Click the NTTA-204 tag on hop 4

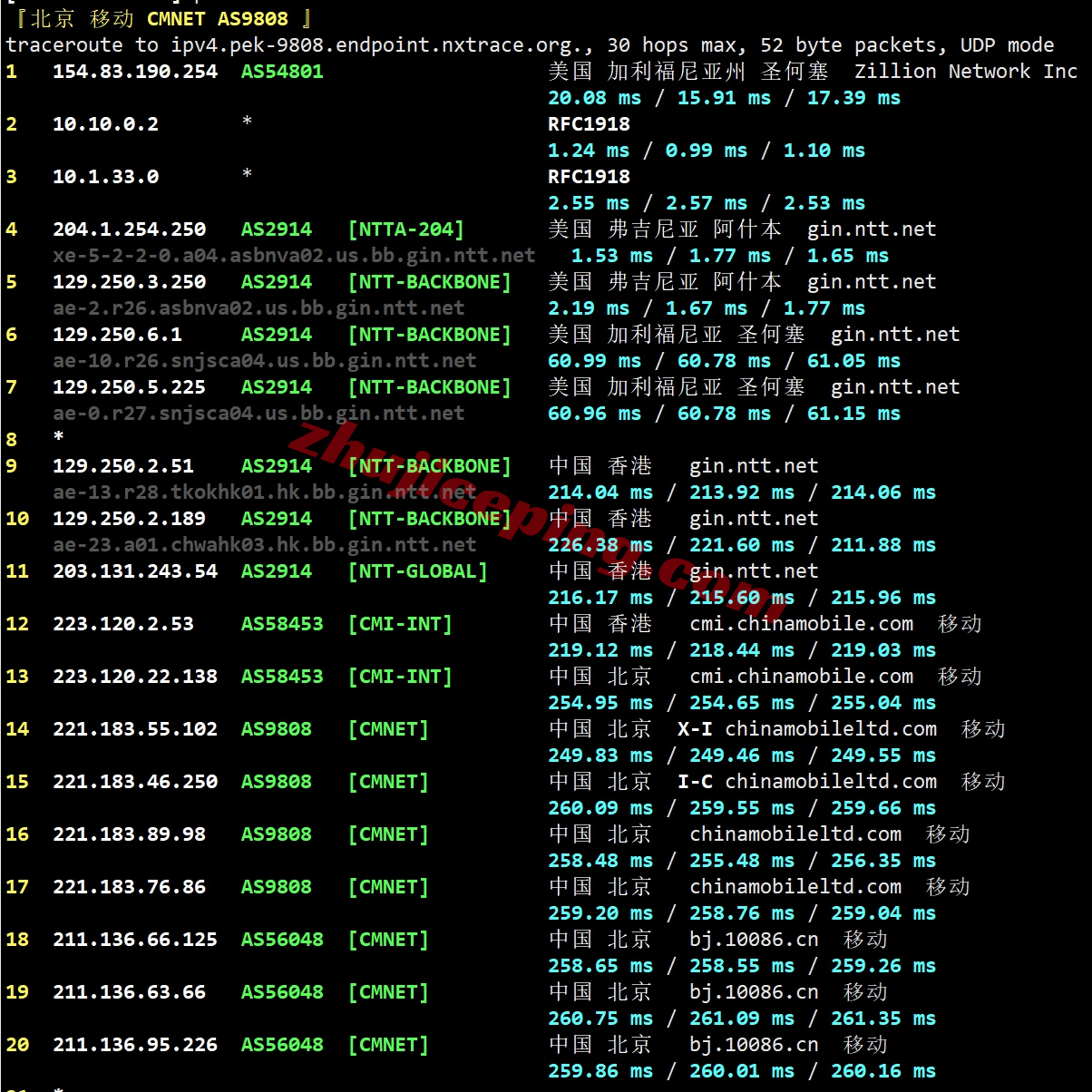406,229
